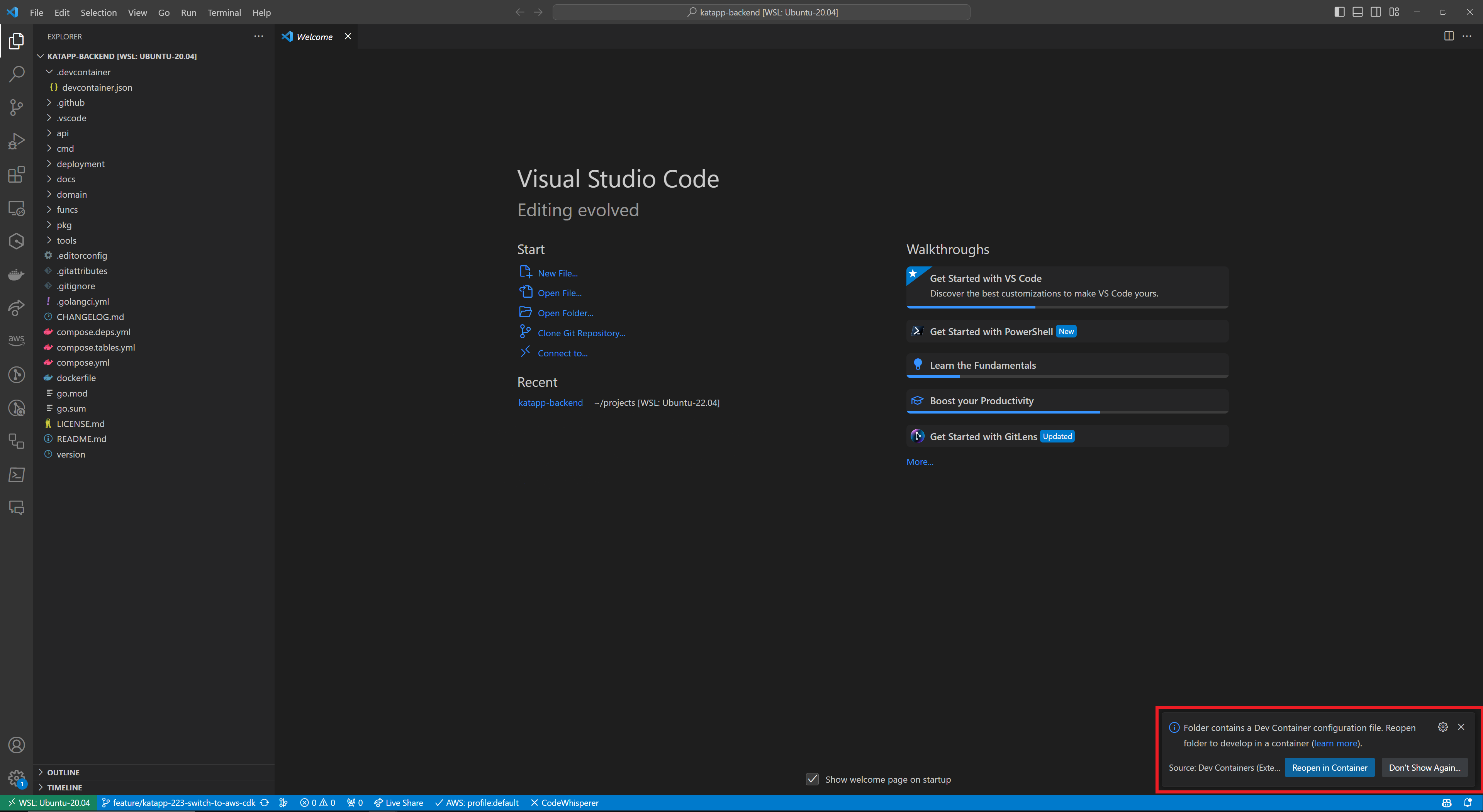Toggle Primary Side Bar layout icon
This screenshot has width=1483, height=812.
1340,12
